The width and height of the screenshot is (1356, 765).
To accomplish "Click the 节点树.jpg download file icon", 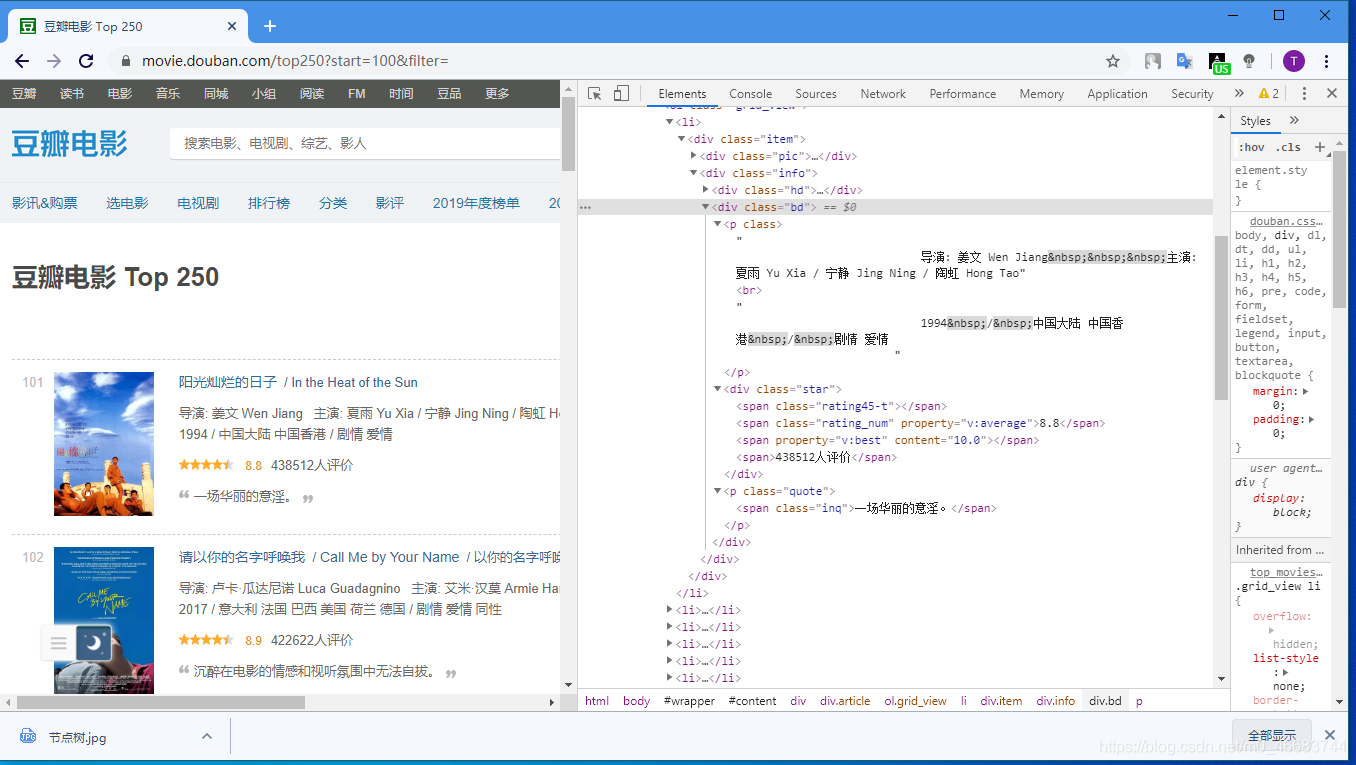I will click(28, 737).
